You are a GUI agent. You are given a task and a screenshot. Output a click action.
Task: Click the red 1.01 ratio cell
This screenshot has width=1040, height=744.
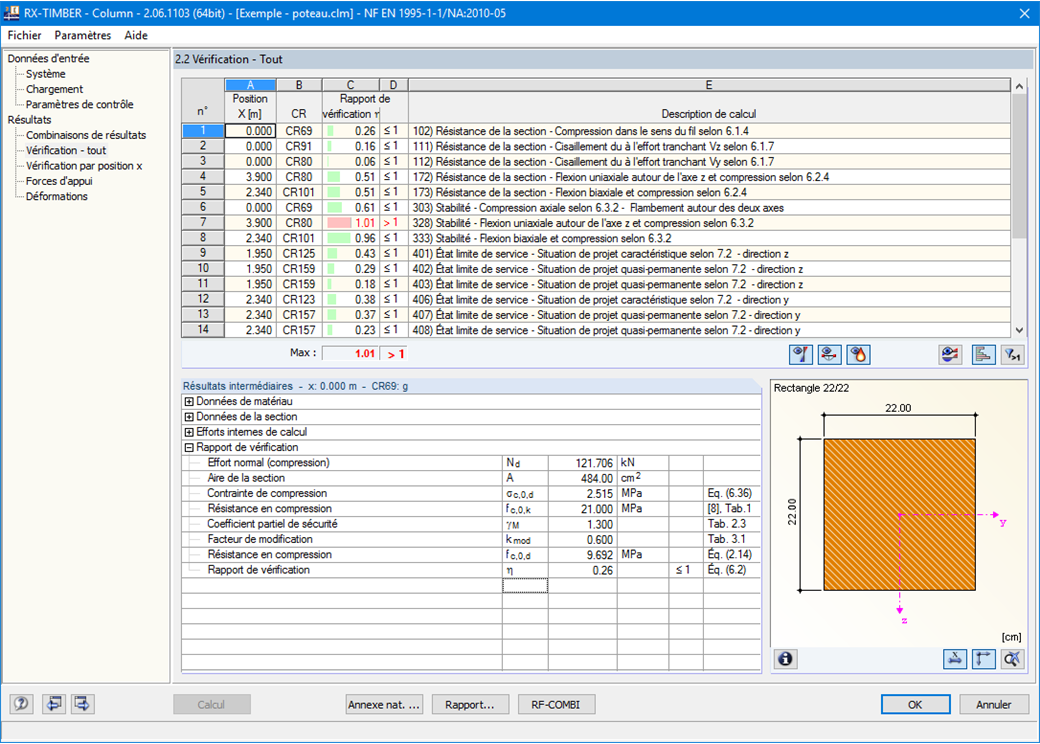pos(351,223)
